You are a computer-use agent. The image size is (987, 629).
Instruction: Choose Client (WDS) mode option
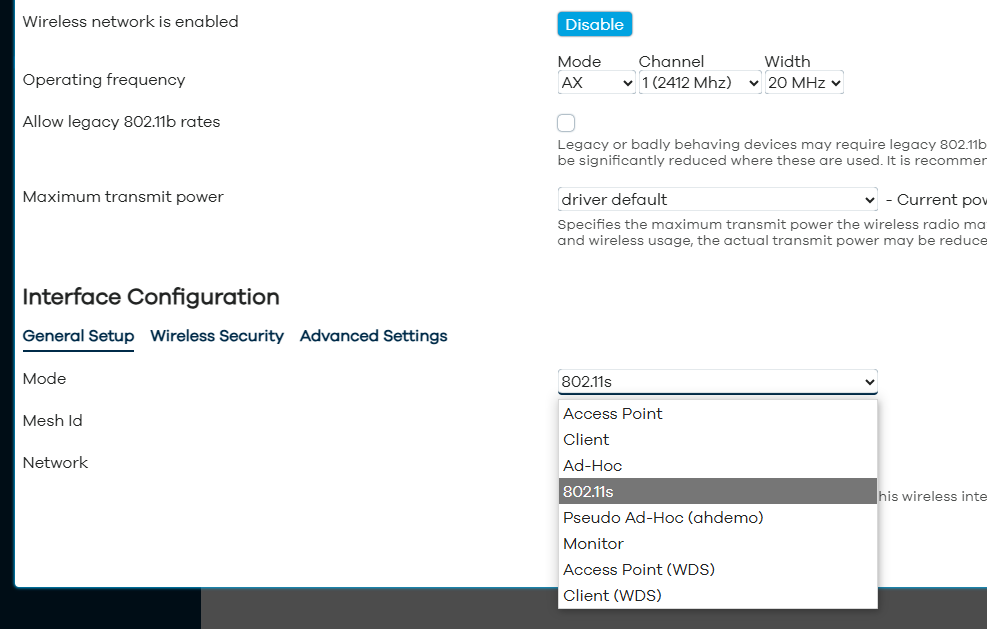pyautogui.click(x=612, y=596)
